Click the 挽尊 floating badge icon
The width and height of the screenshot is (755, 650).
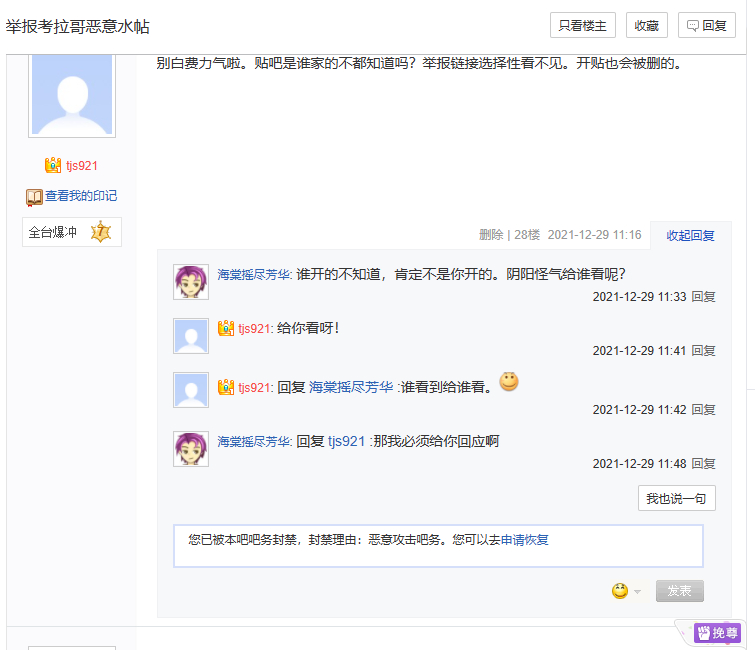coord(703,633)
